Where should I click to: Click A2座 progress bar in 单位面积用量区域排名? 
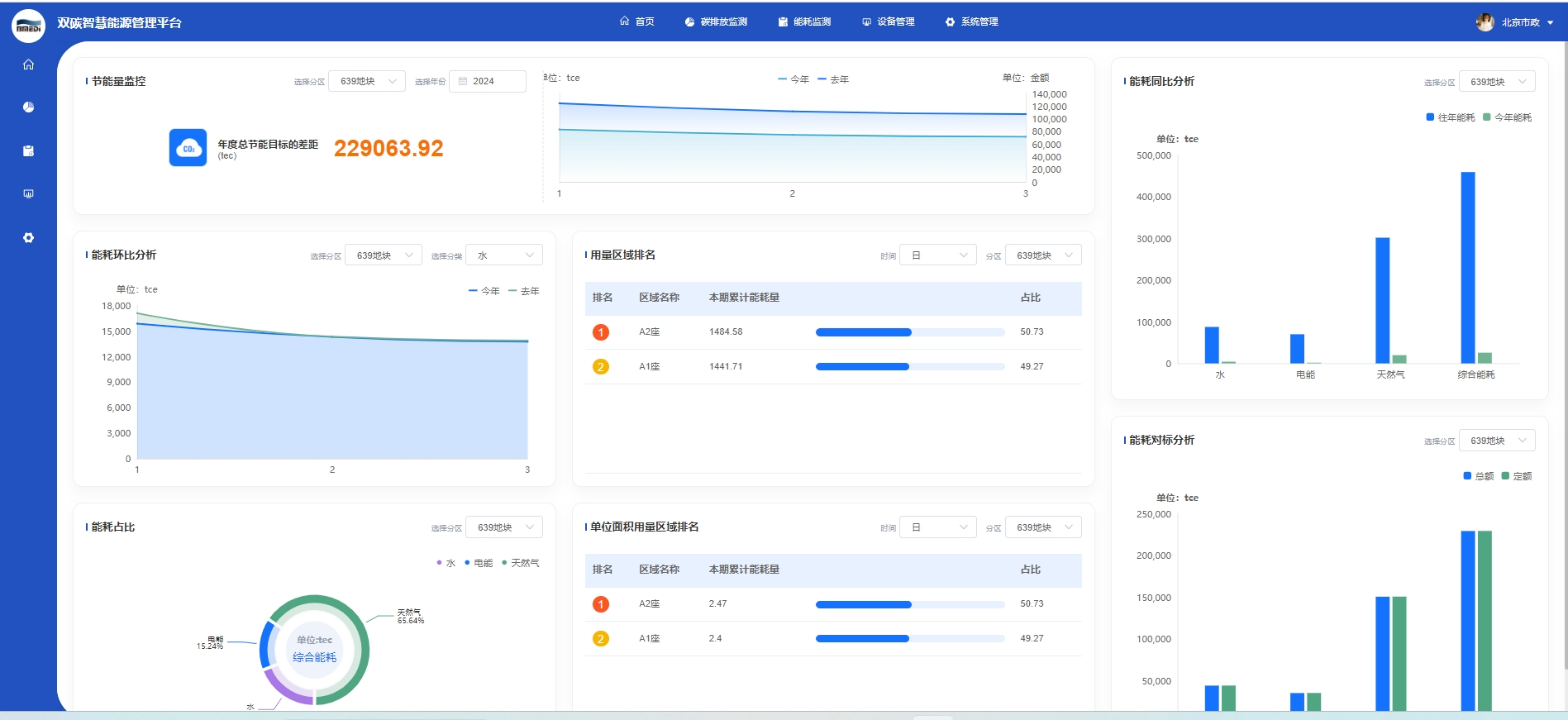click(910, 604)
